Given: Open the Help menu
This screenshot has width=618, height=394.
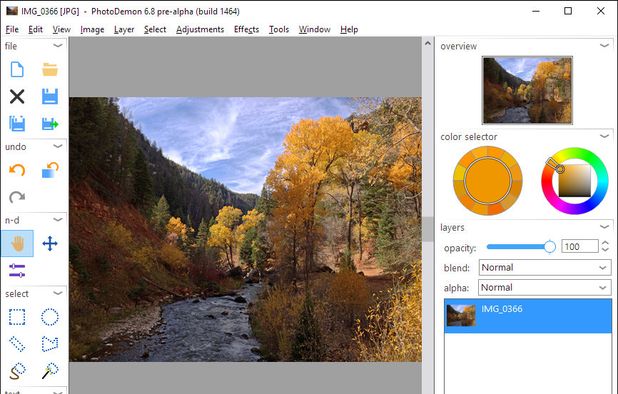Looking at the screenshot, I should click(x=349, y=30).
